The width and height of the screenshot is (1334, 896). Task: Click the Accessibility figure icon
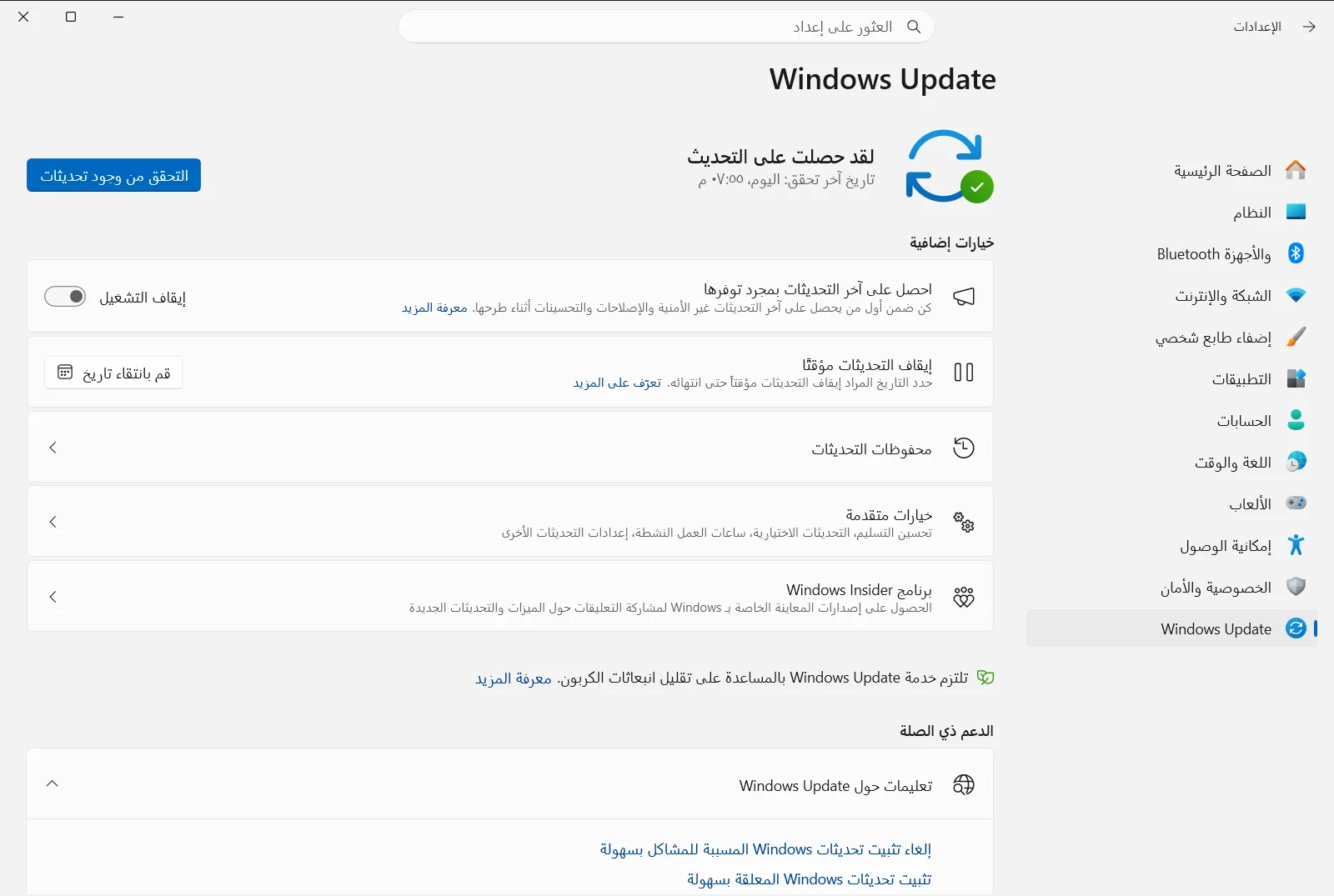tap(1296, 545)
